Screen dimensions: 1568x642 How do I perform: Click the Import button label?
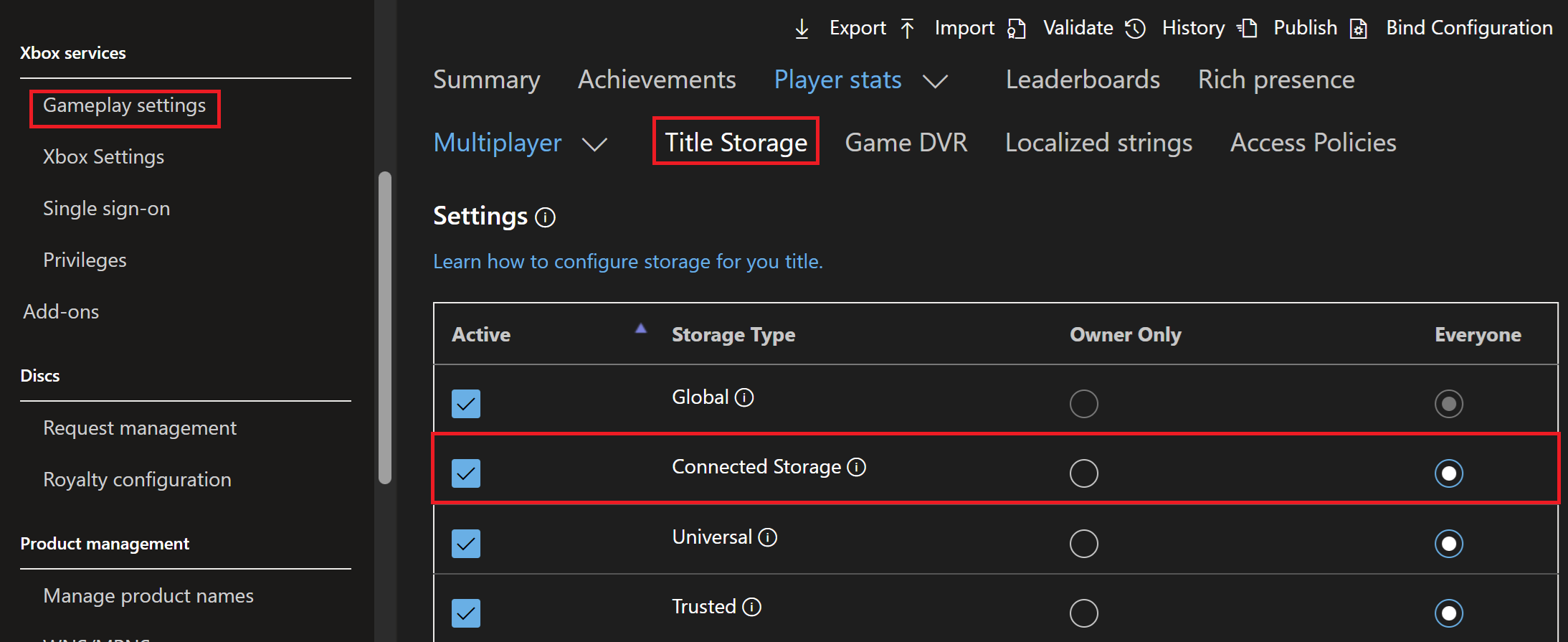[x=964, y=28]
